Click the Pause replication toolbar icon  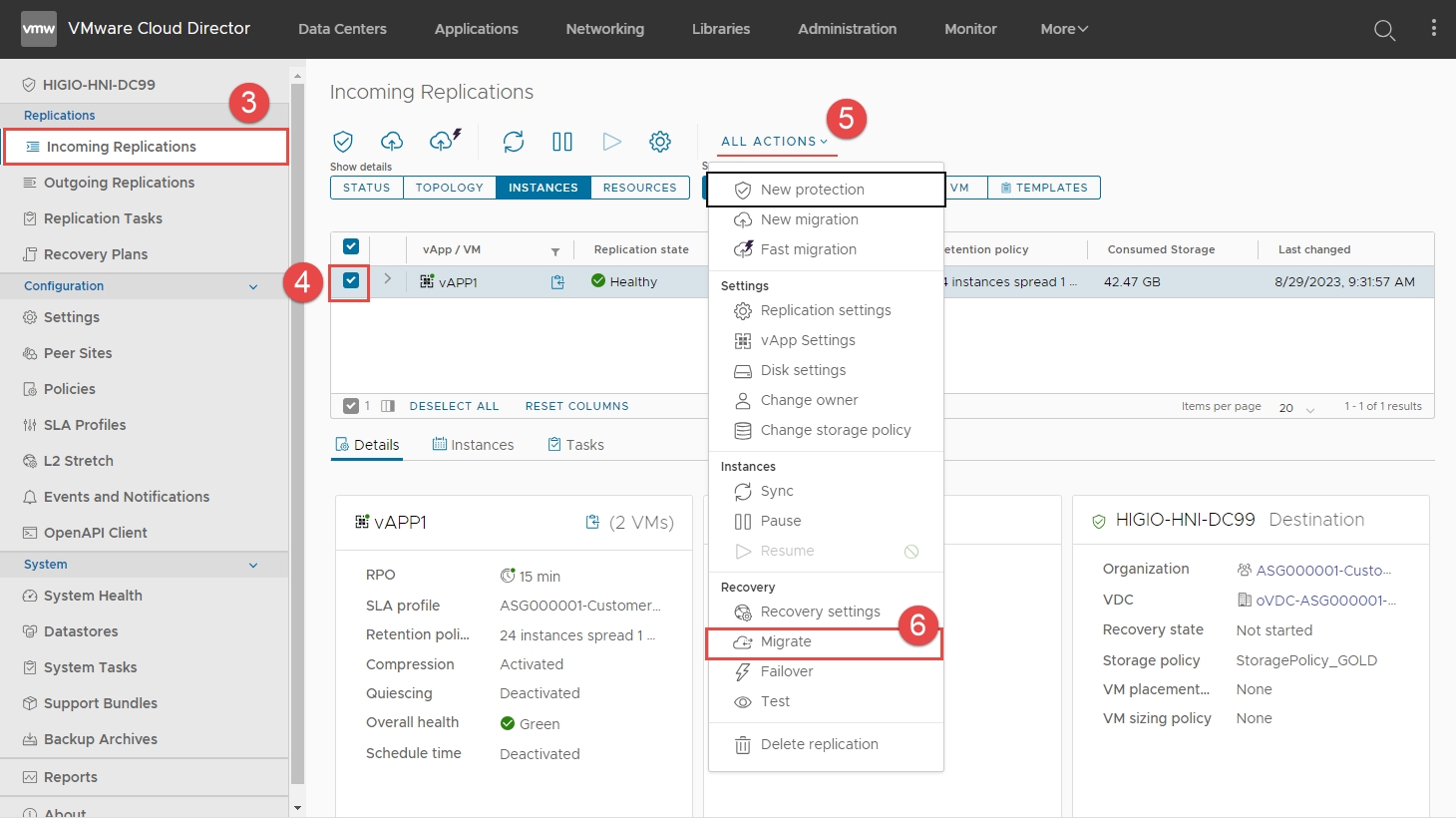click(x=562, y=142)
